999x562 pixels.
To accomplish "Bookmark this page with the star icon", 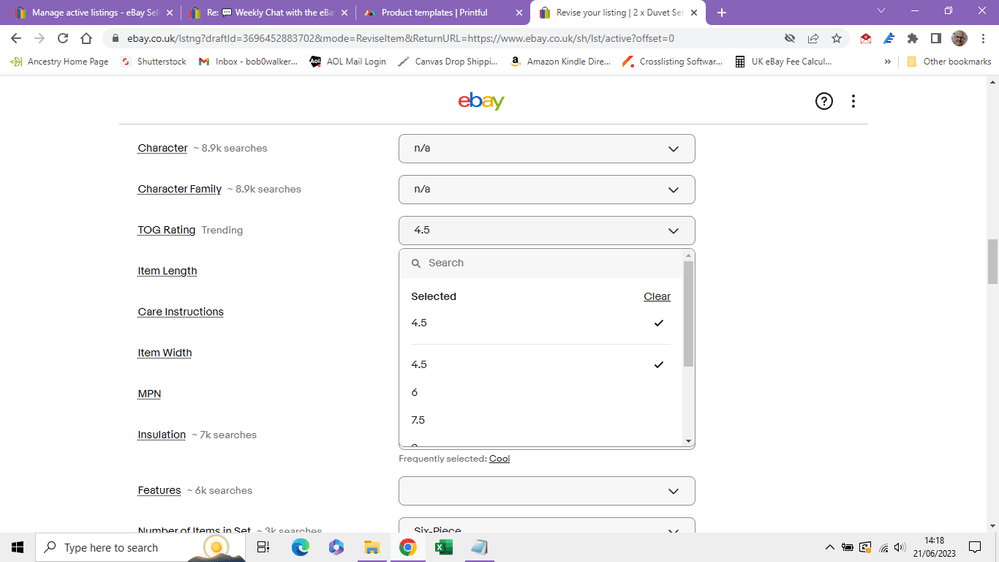I will coord(837,38).
